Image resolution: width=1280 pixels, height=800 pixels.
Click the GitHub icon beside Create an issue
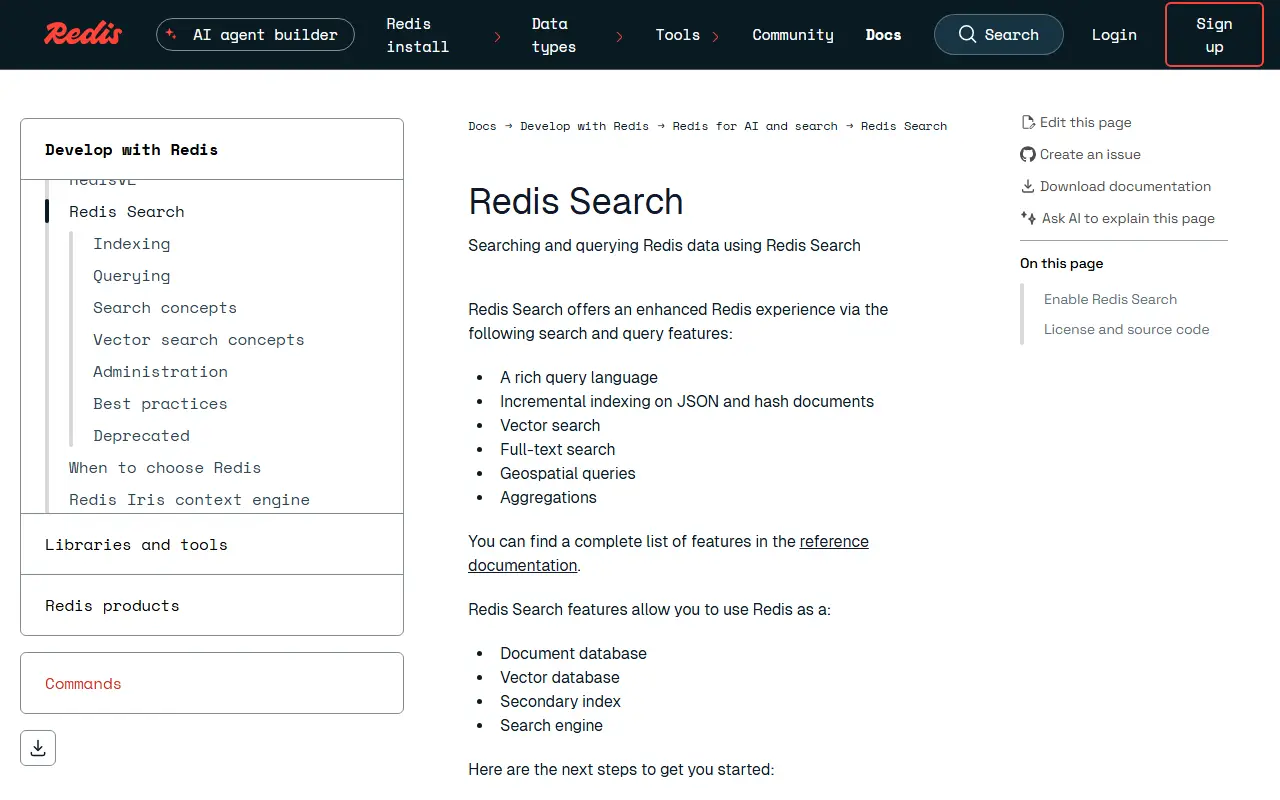[1028, 154]
